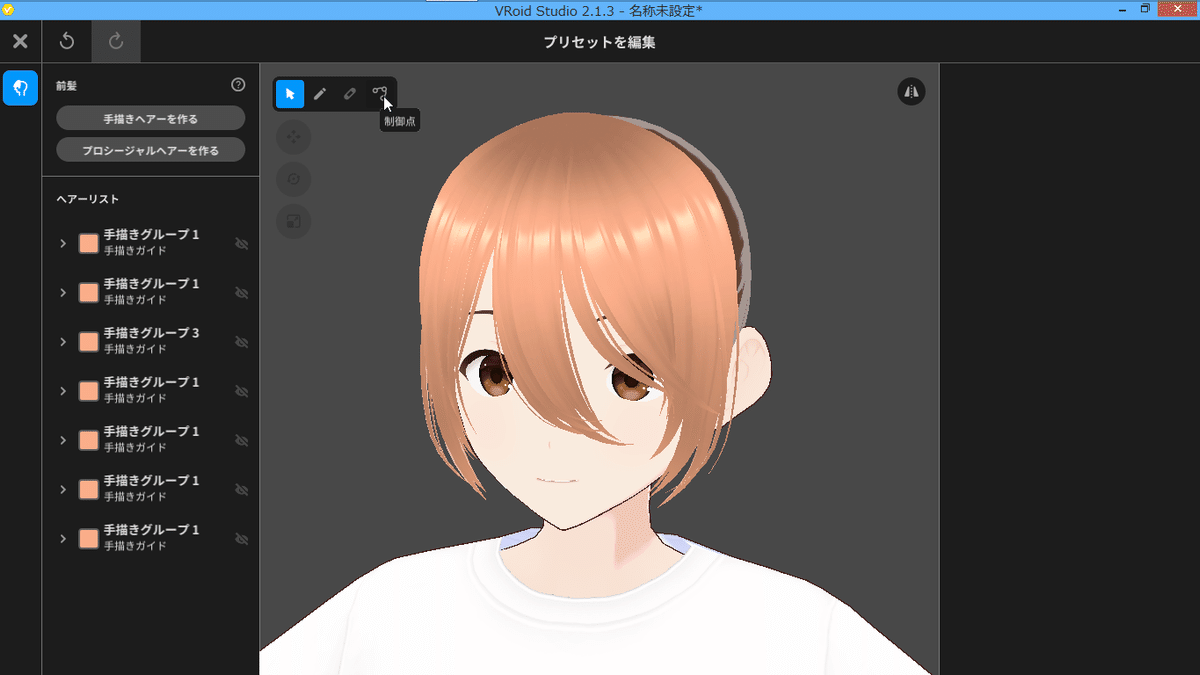The height and width of the screenshot is (675, 1200).
Task: Click the 手描きヘアーを作る button
Action: pos(150,118)
